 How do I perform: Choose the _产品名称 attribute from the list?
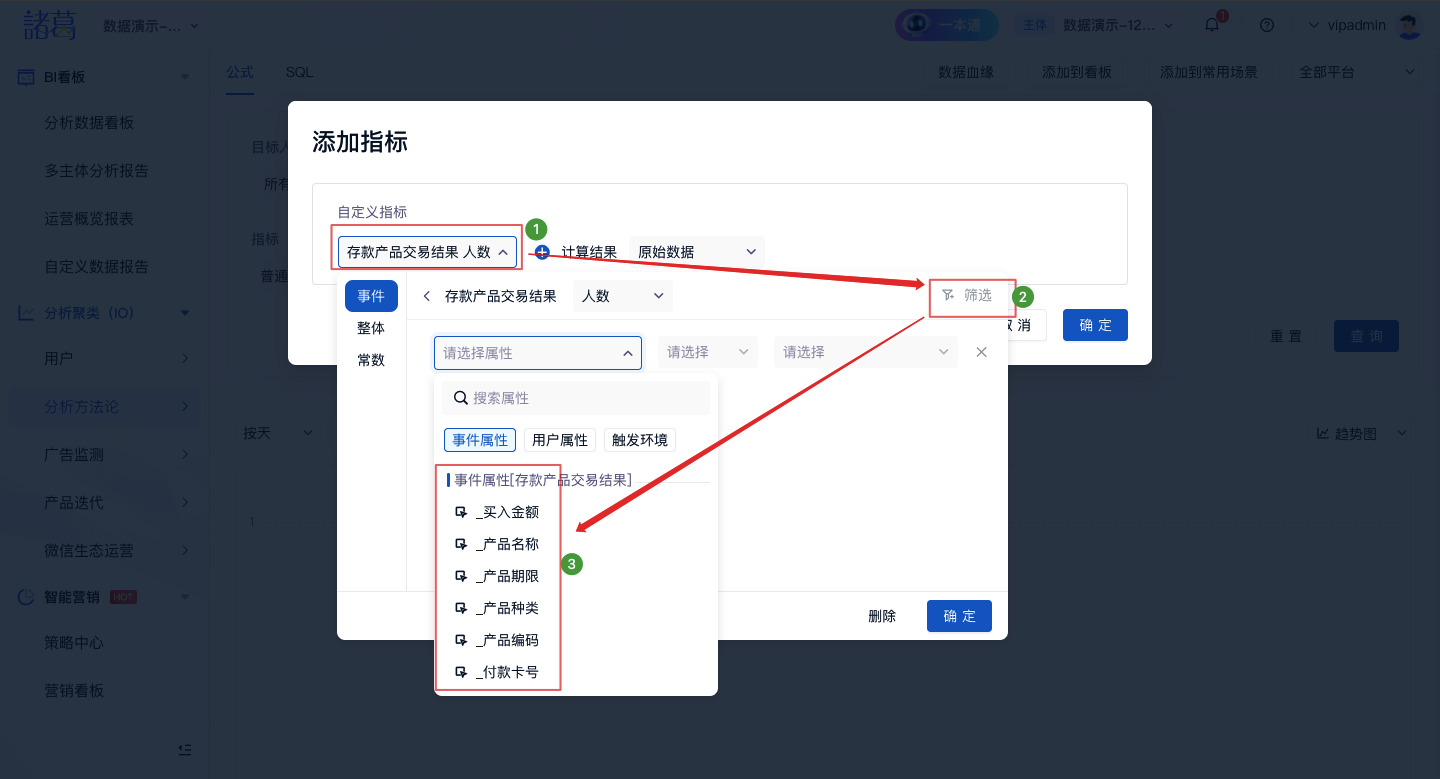[508, 544]
